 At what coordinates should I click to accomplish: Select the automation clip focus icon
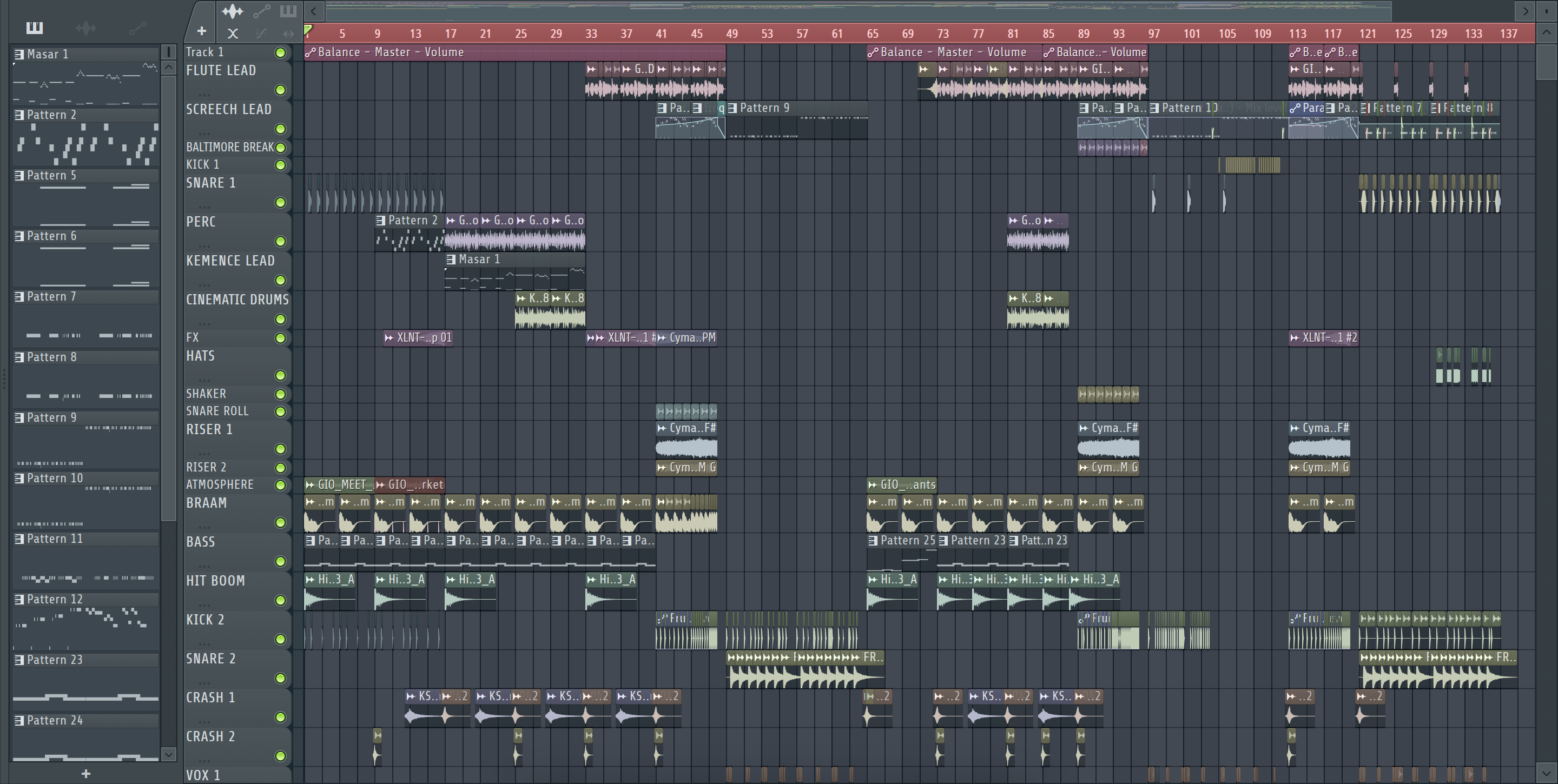click(x=262, y=11)
